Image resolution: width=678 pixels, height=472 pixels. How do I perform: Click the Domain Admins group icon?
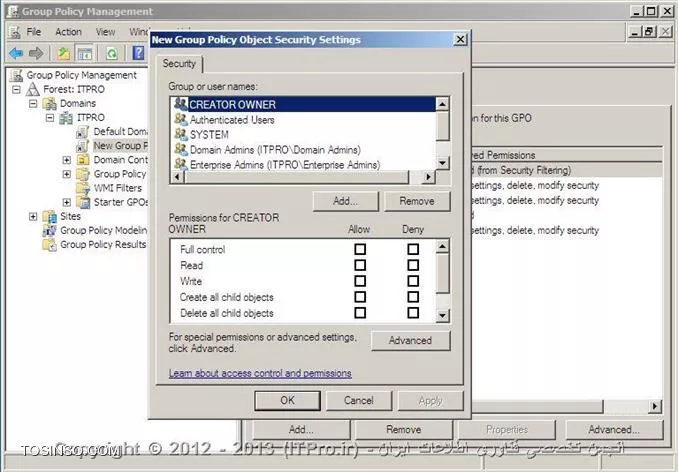click(181, 150)
